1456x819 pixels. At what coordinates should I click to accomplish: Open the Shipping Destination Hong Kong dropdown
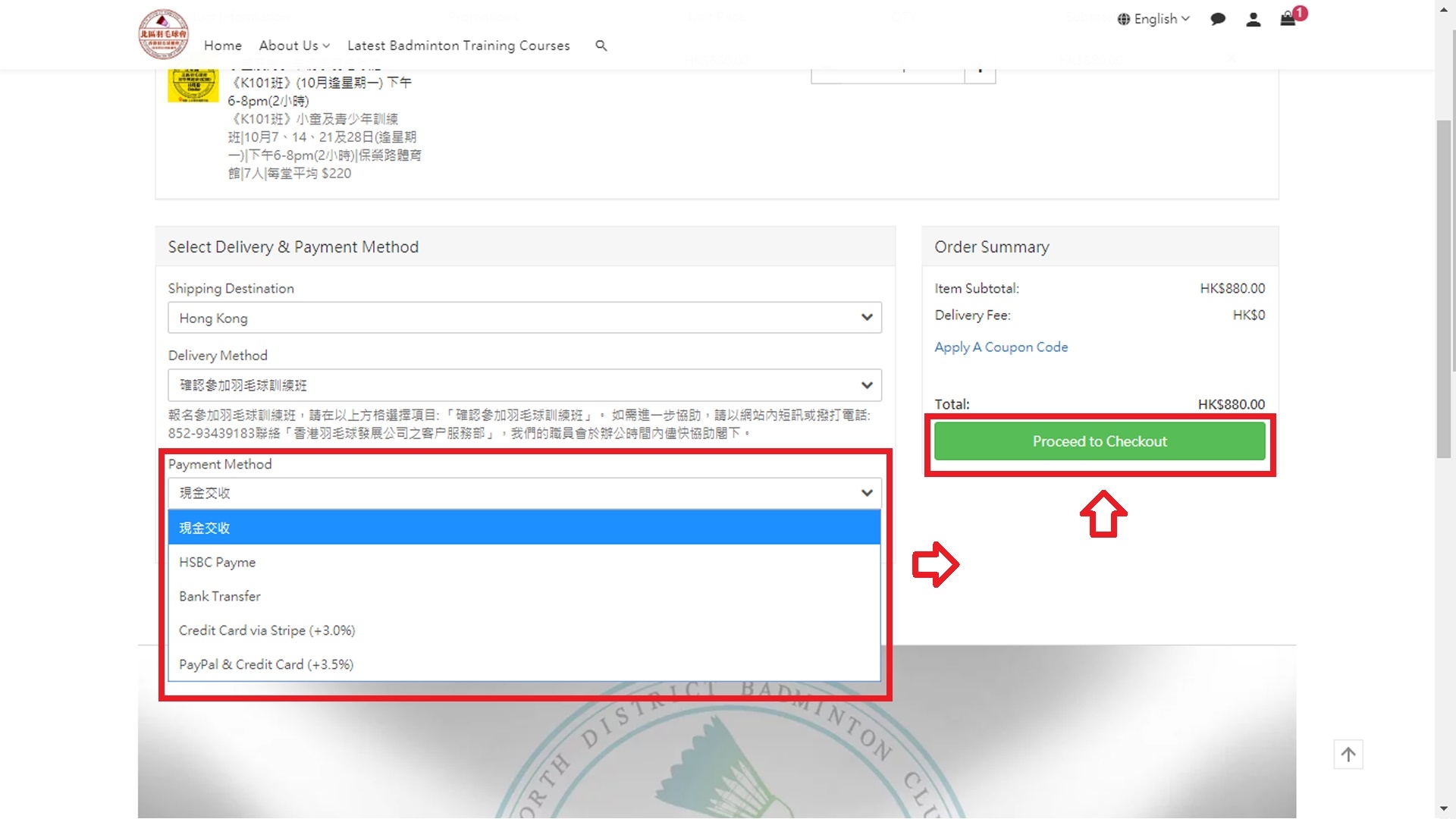[524, 318]
